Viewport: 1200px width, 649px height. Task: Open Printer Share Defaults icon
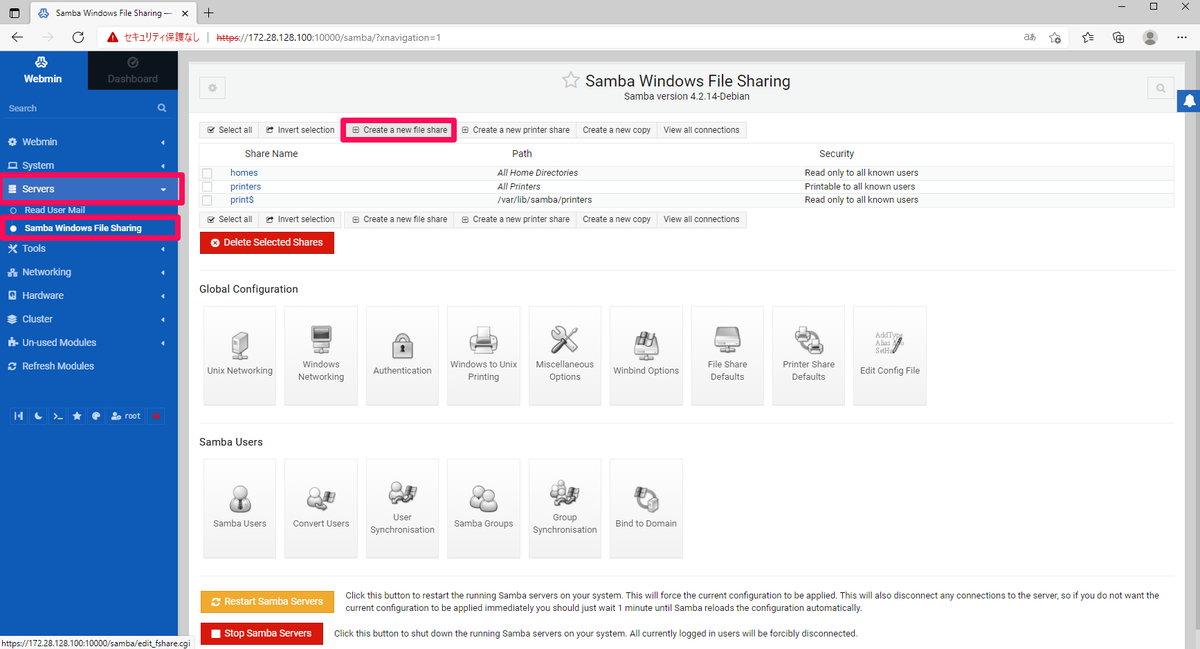click(809, 355)
